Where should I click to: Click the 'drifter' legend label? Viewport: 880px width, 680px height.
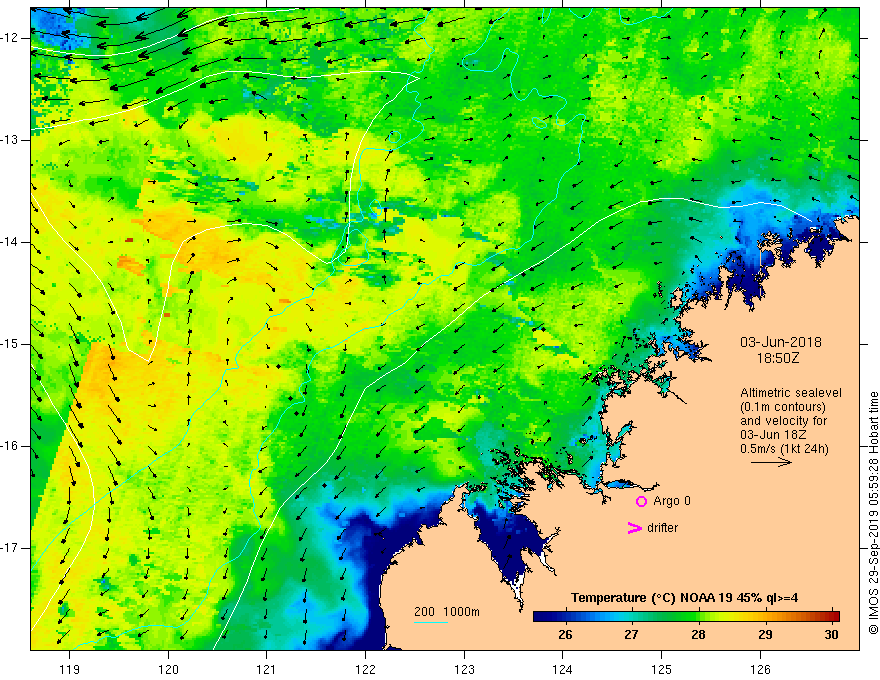(662, 528)
